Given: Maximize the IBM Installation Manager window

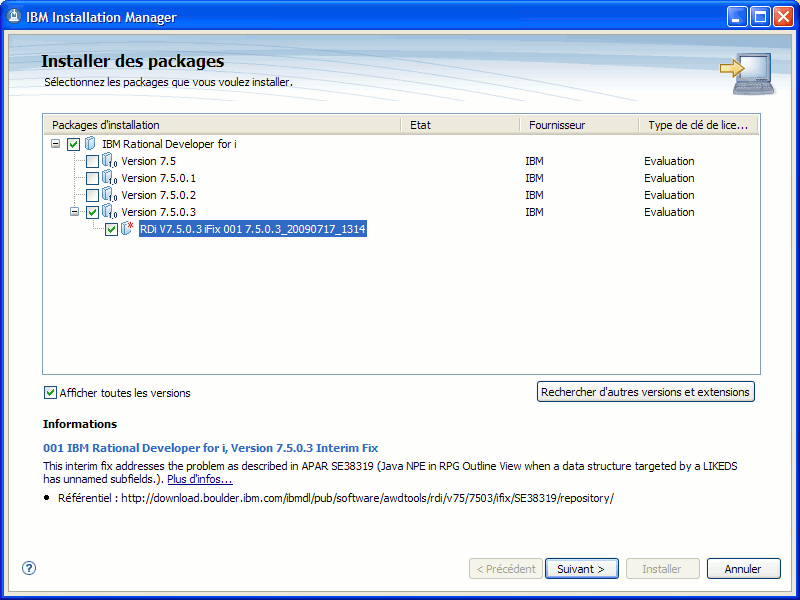Looking at the screenshot, I should 760,17.
